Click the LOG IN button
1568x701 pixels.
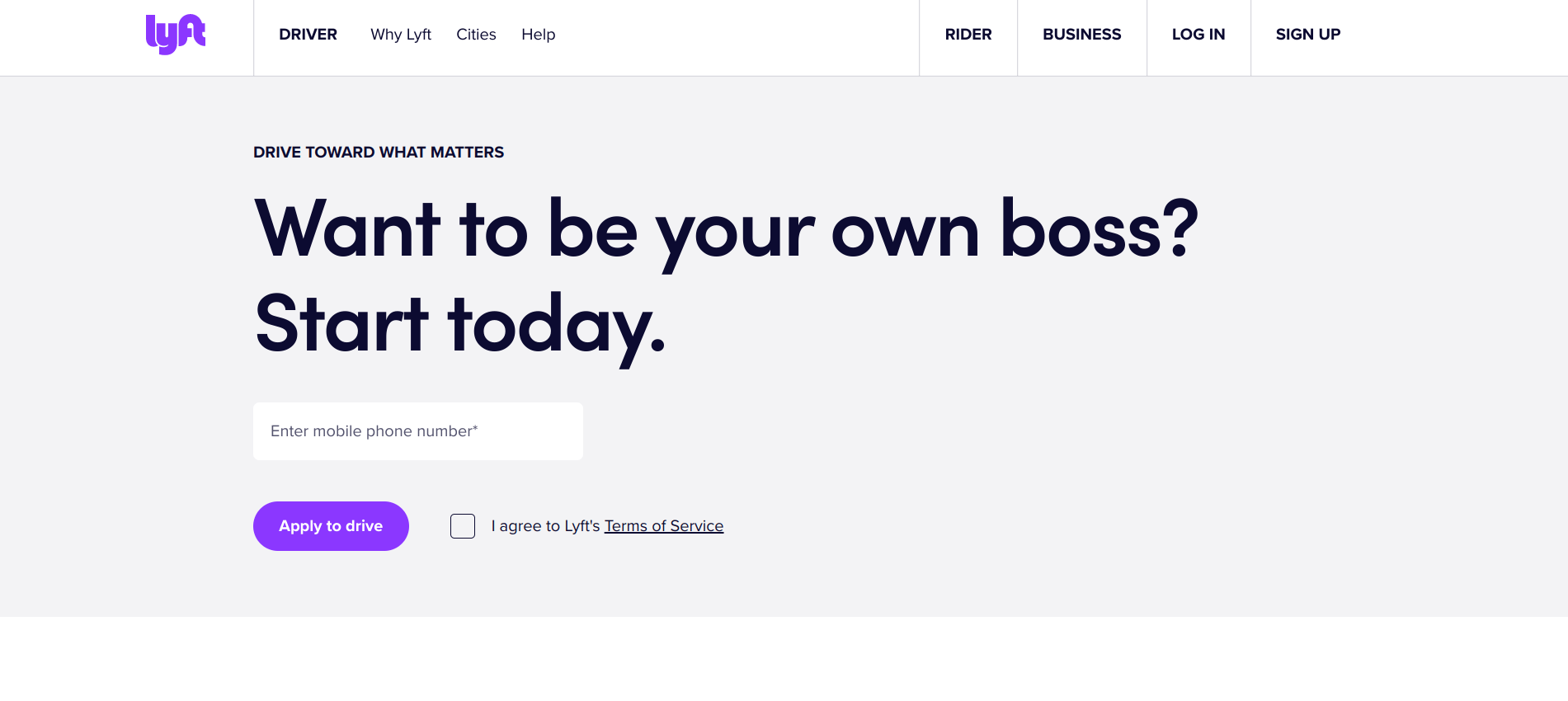pos(1198,35)
